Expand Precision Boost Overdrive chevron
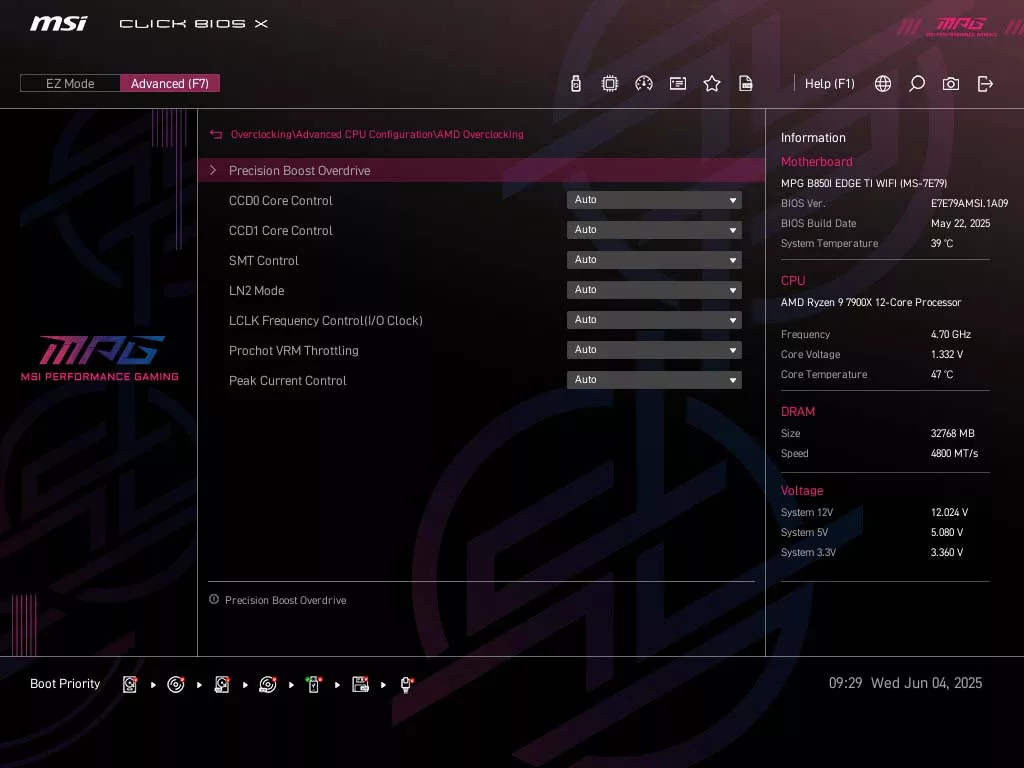 click(213, 170)
